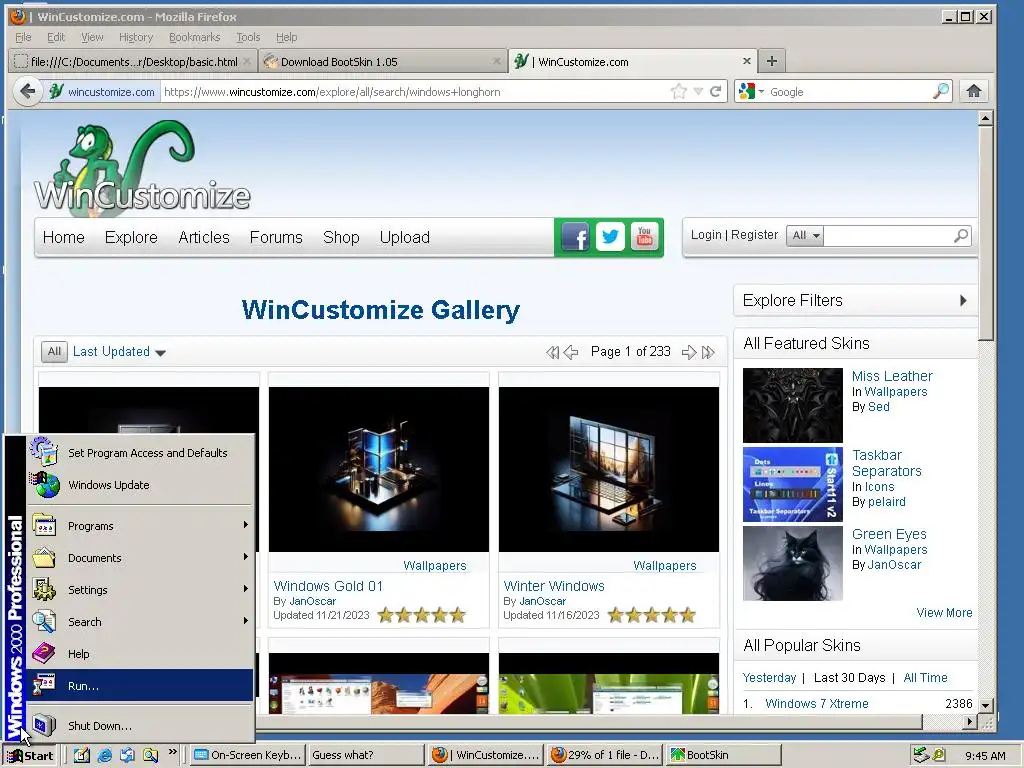Switch to basic.html tab
The width and height of the screenshot is (1024, 768).
point(133,61)
